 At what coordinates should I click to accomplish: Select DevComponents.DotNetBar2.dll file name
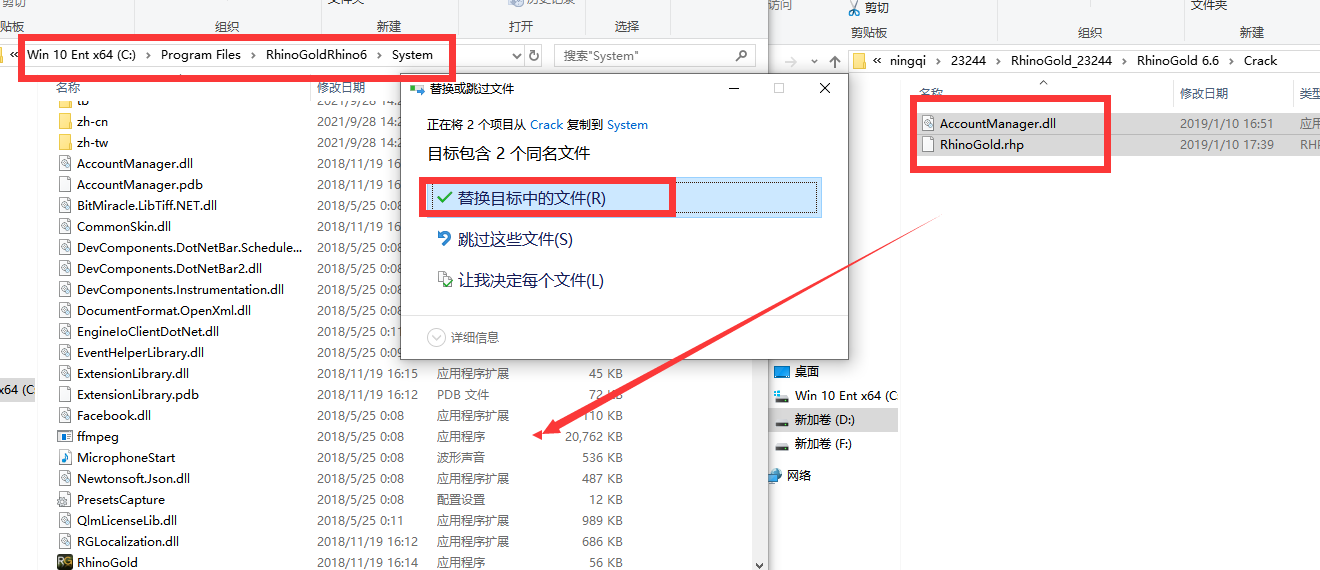pos(169,269)
